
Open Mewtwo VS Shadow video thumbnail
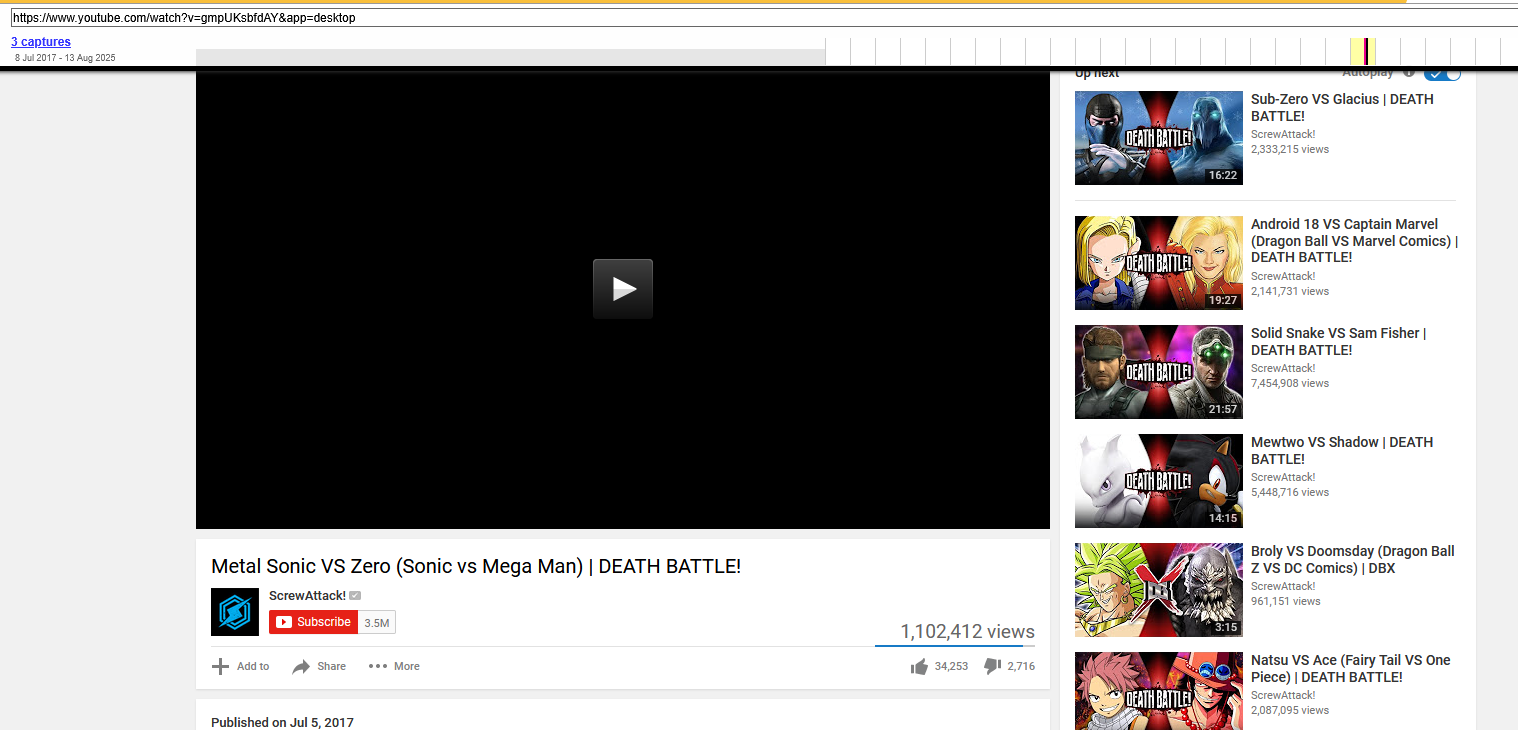pos(1159,481)
